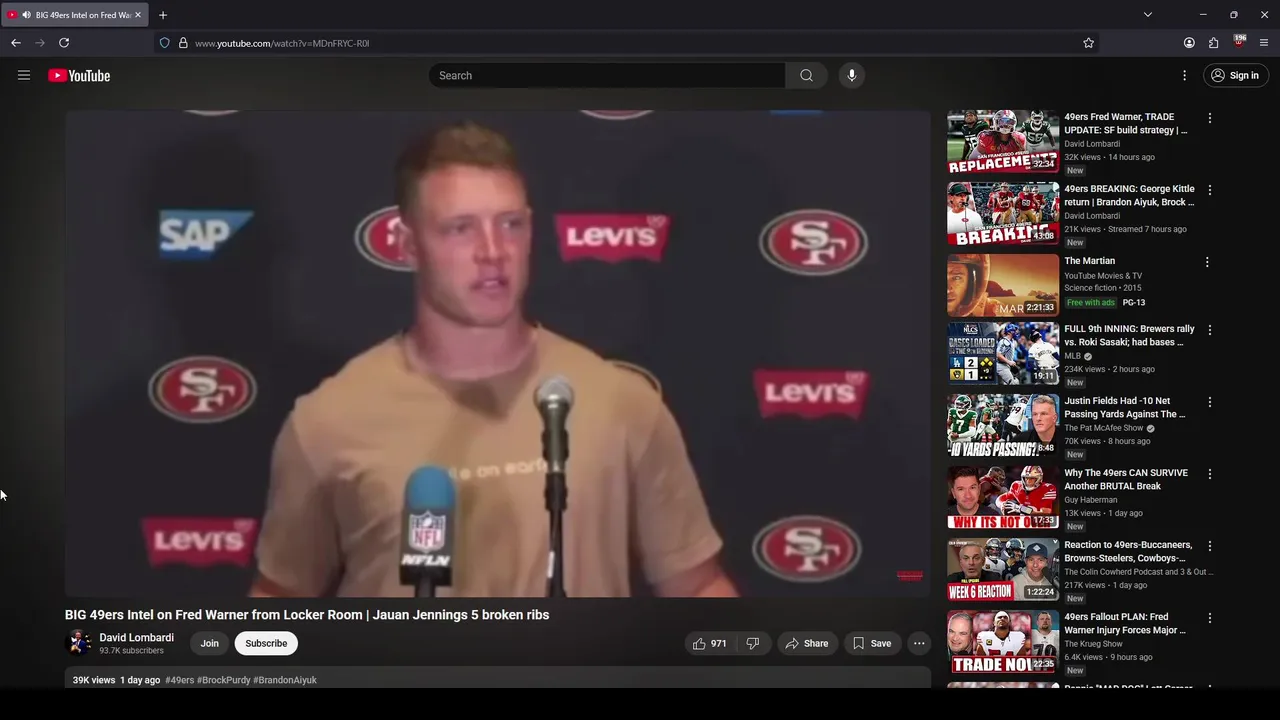This screenshot has height=720, width=1280.
Task: Bookmark this page with the star
Action: click(1088, 43)
